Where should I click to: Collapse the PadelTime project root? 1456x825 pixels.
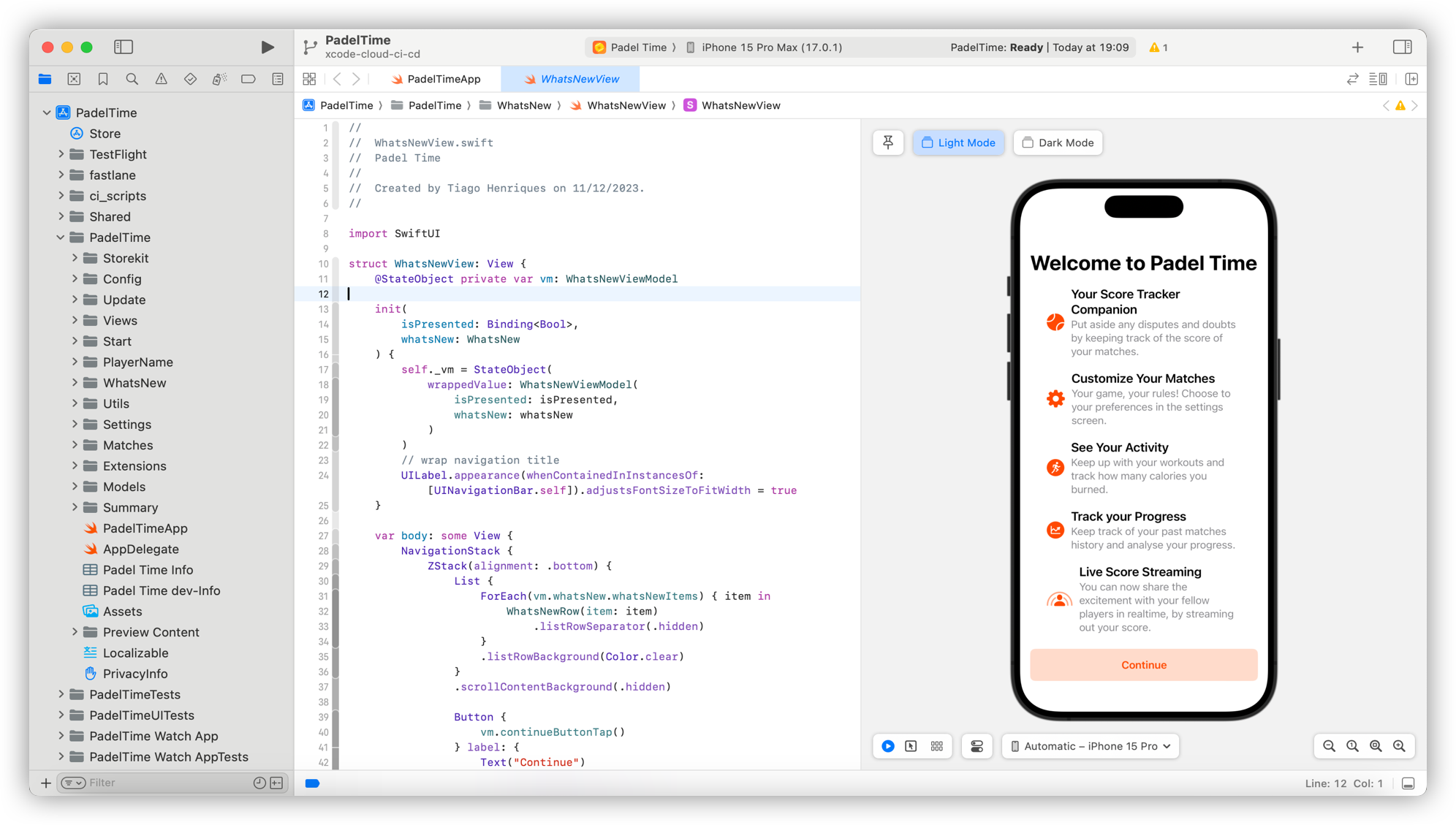(x=47, y=113)
